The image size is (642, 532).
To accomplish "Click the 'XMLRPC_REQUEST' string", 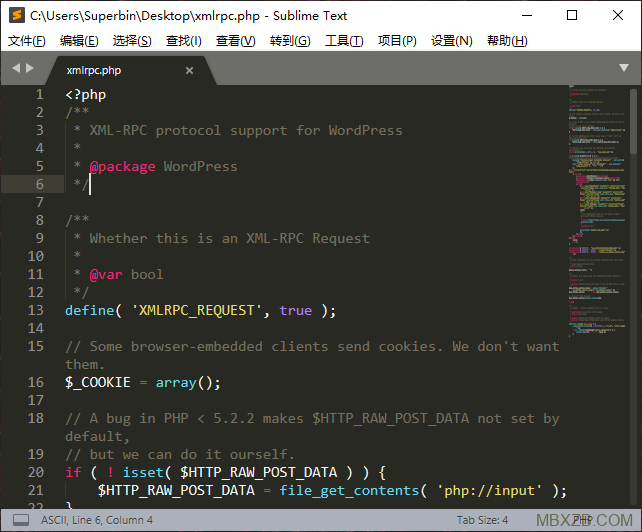I will pos(197,310).
